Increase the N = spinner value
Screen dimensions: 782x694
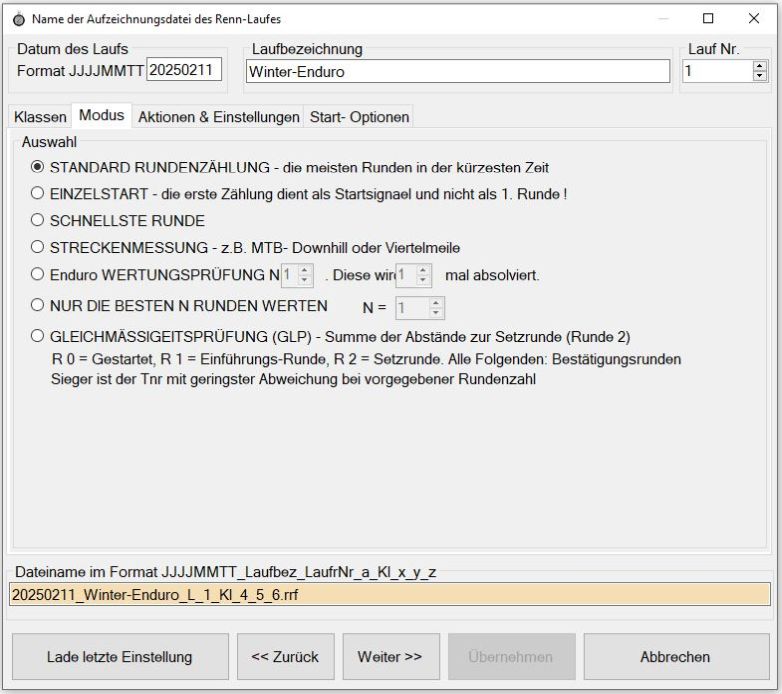(436, 303)
